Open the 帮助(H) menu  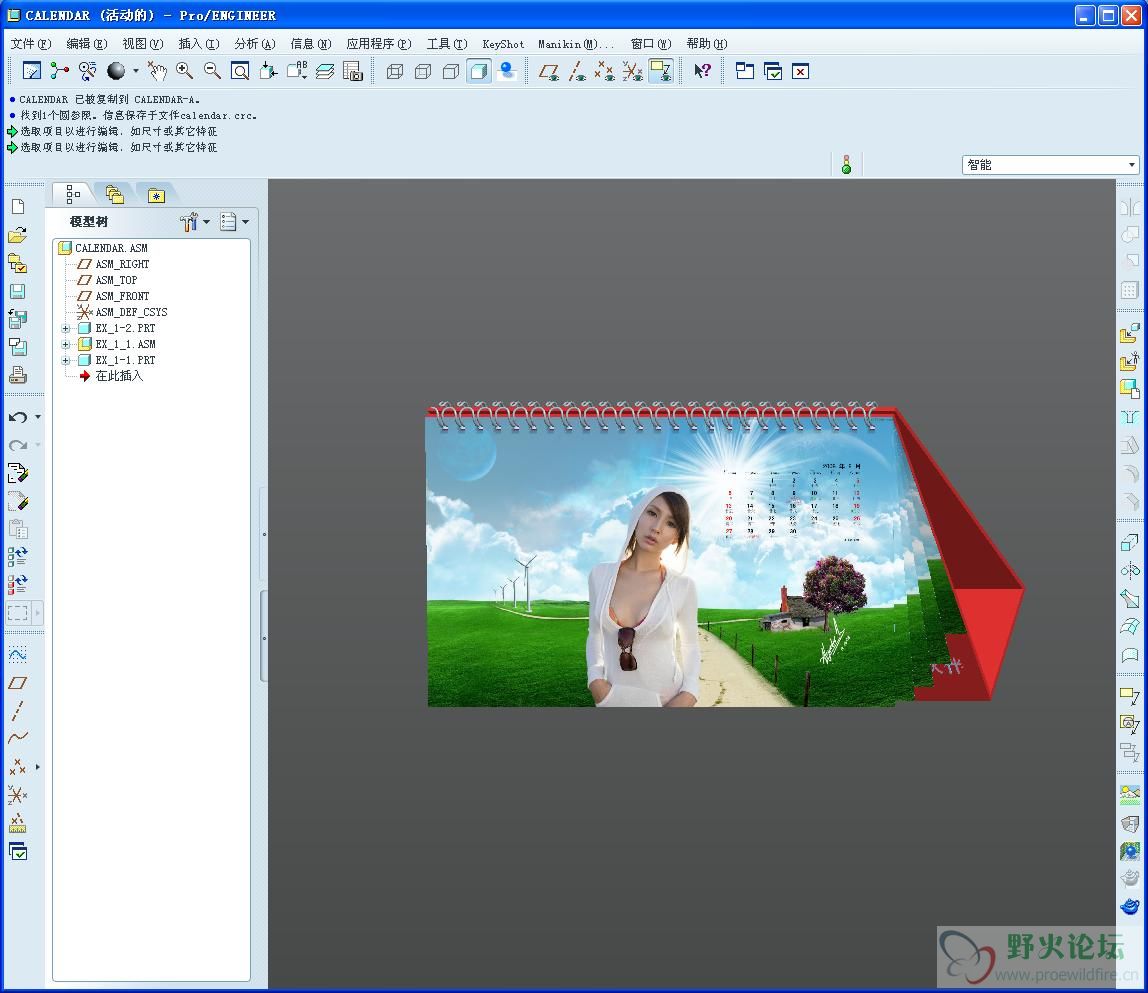coord(707,44)
